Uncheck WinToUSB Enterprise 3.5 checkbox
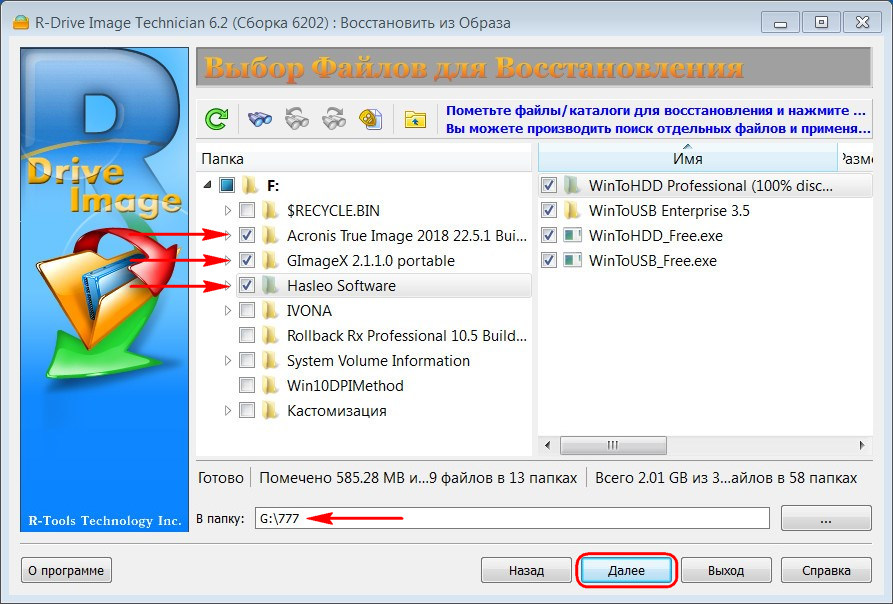The image size is (893, 604). tap(548, 210)
